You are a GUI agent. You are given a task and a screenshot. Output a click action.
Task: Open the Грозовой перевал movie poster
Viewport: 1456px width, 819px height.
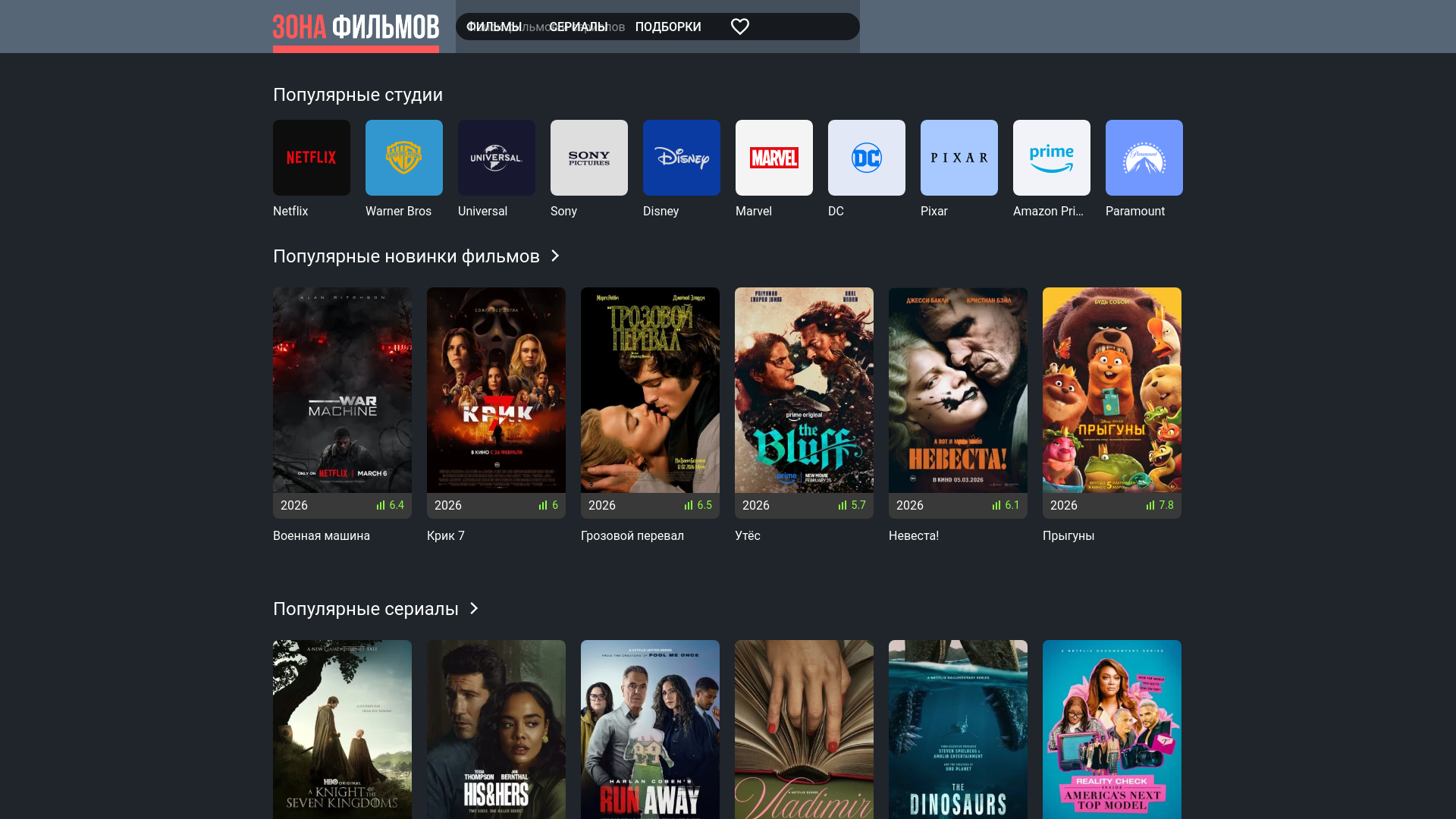click(650, 390)
